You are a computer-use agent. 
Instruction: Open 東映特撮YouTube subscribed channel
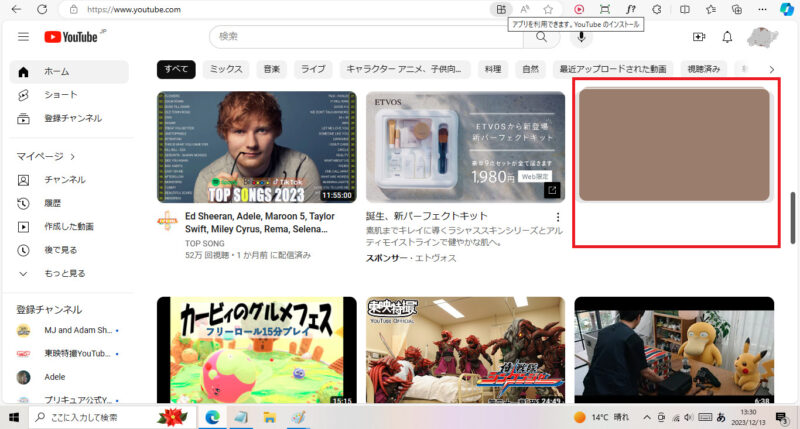tap(69, 354)
